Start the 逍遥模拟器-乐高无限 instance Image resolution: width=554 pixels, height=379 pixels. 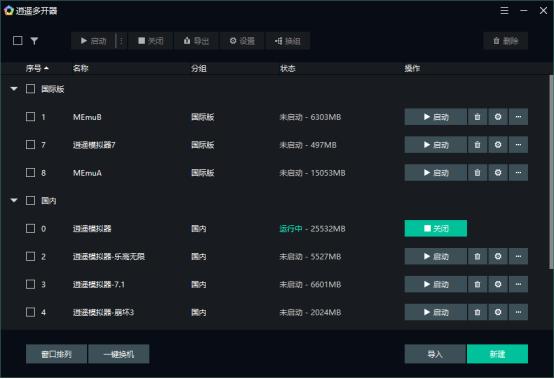tap(436, 256)
